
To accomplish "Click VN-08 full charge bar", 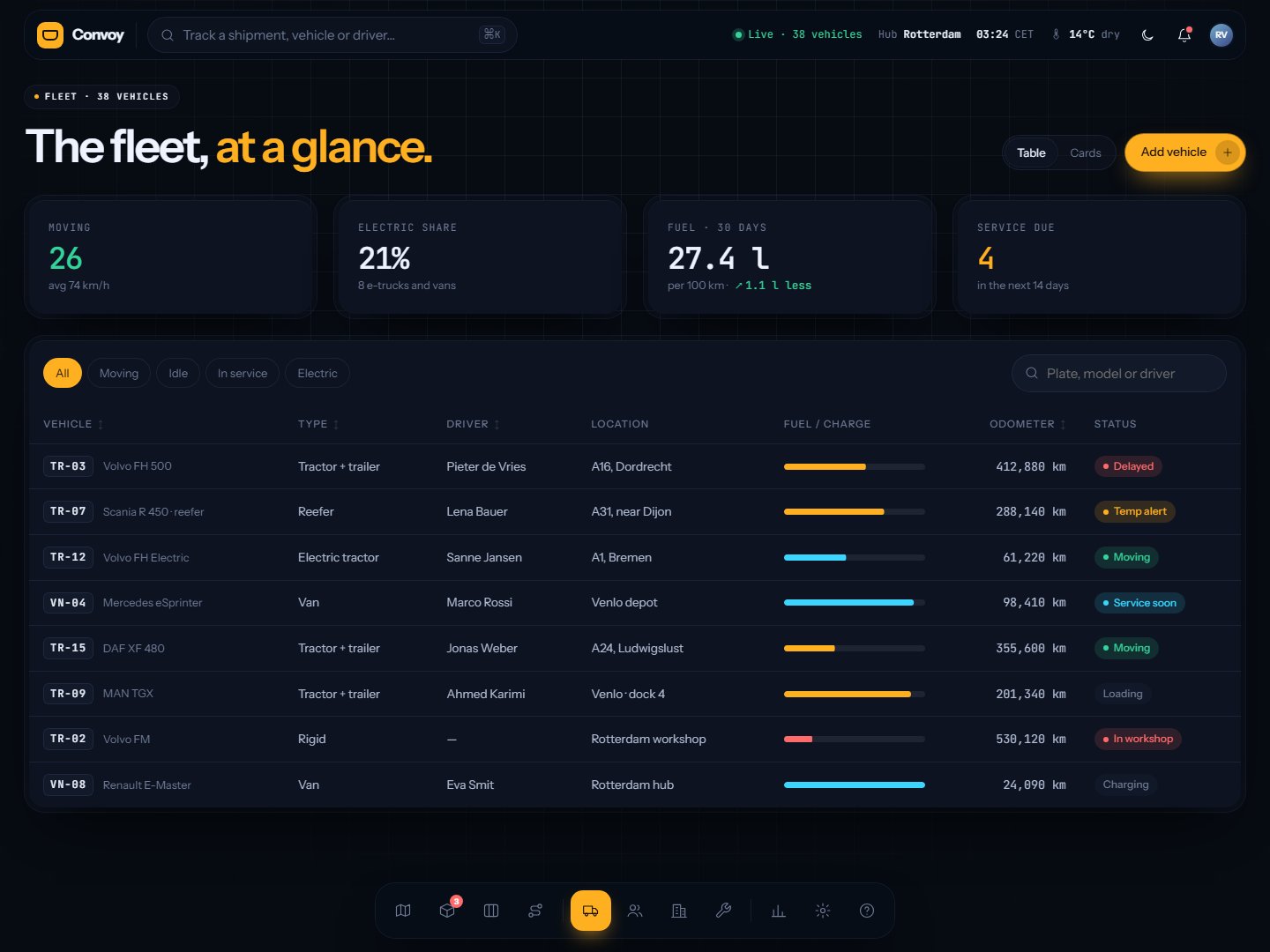I will pos(855,785).
